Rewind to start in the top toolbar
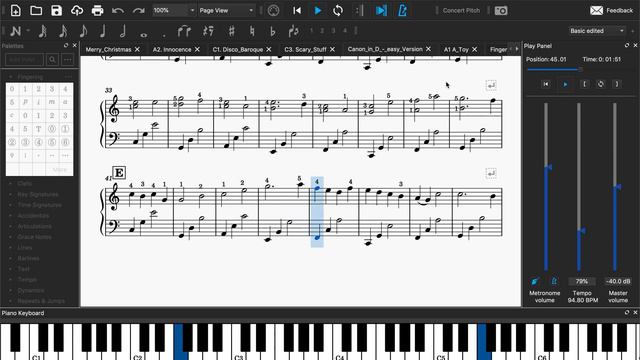The image size is (640, 360). 297,10
